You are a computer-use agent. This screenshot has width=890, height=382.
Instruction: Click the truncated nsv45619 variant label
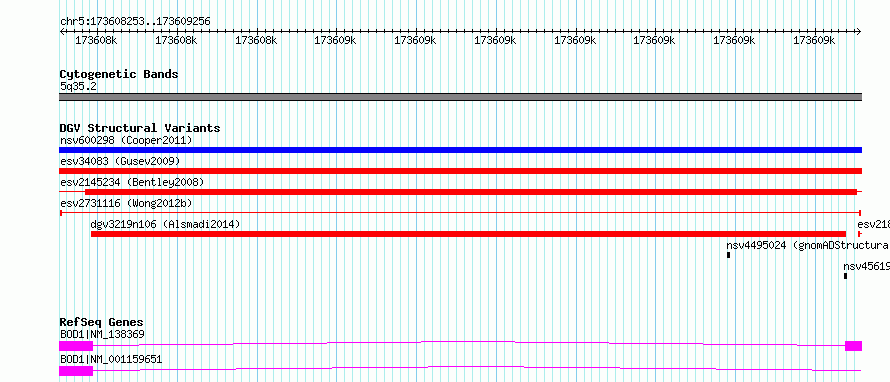point(866,266)
